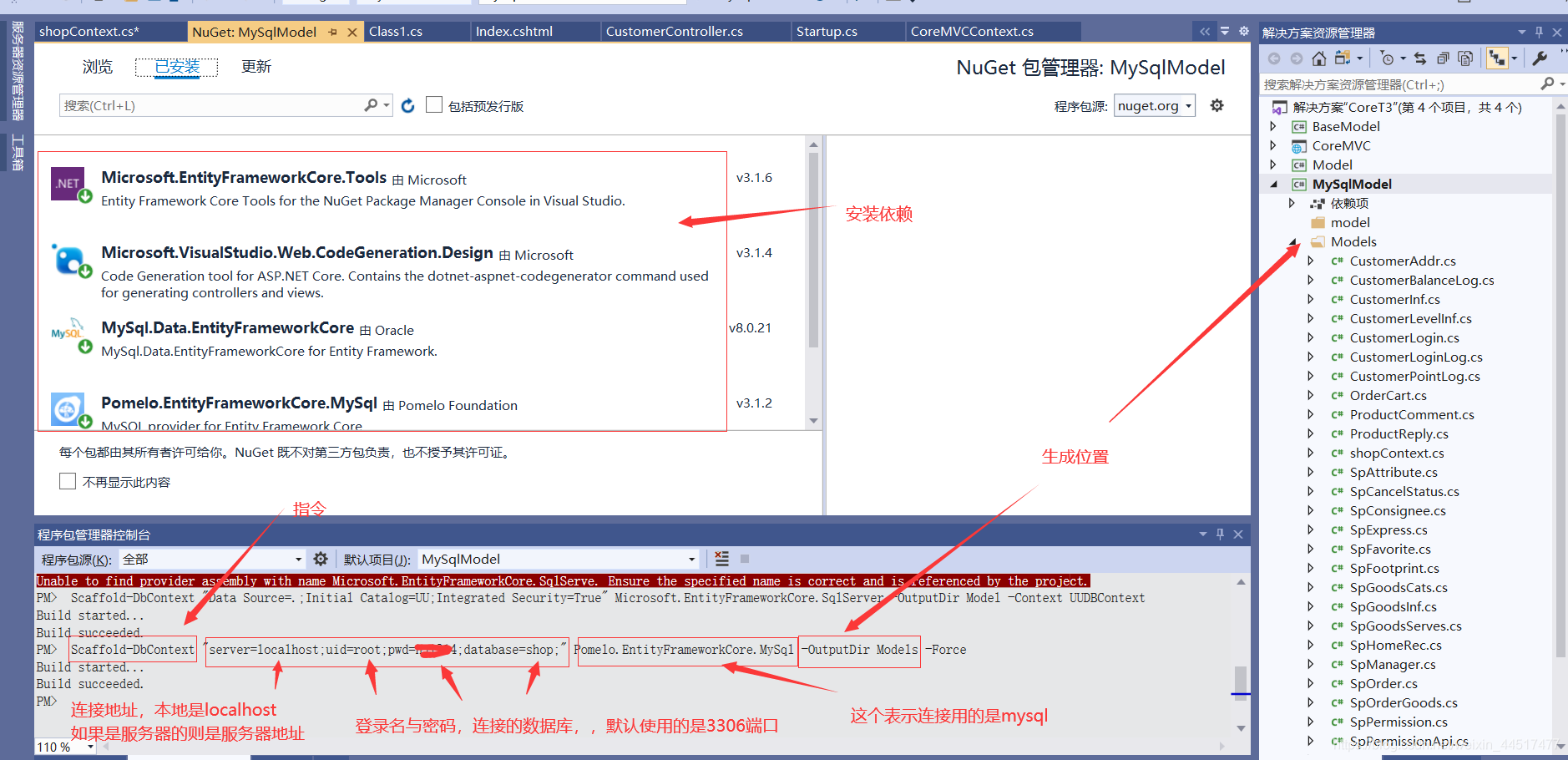The width and height of the screenshot is (1568, 760).
Task: Expand the CoreMVC project node
Action: tap(1273, 145)
